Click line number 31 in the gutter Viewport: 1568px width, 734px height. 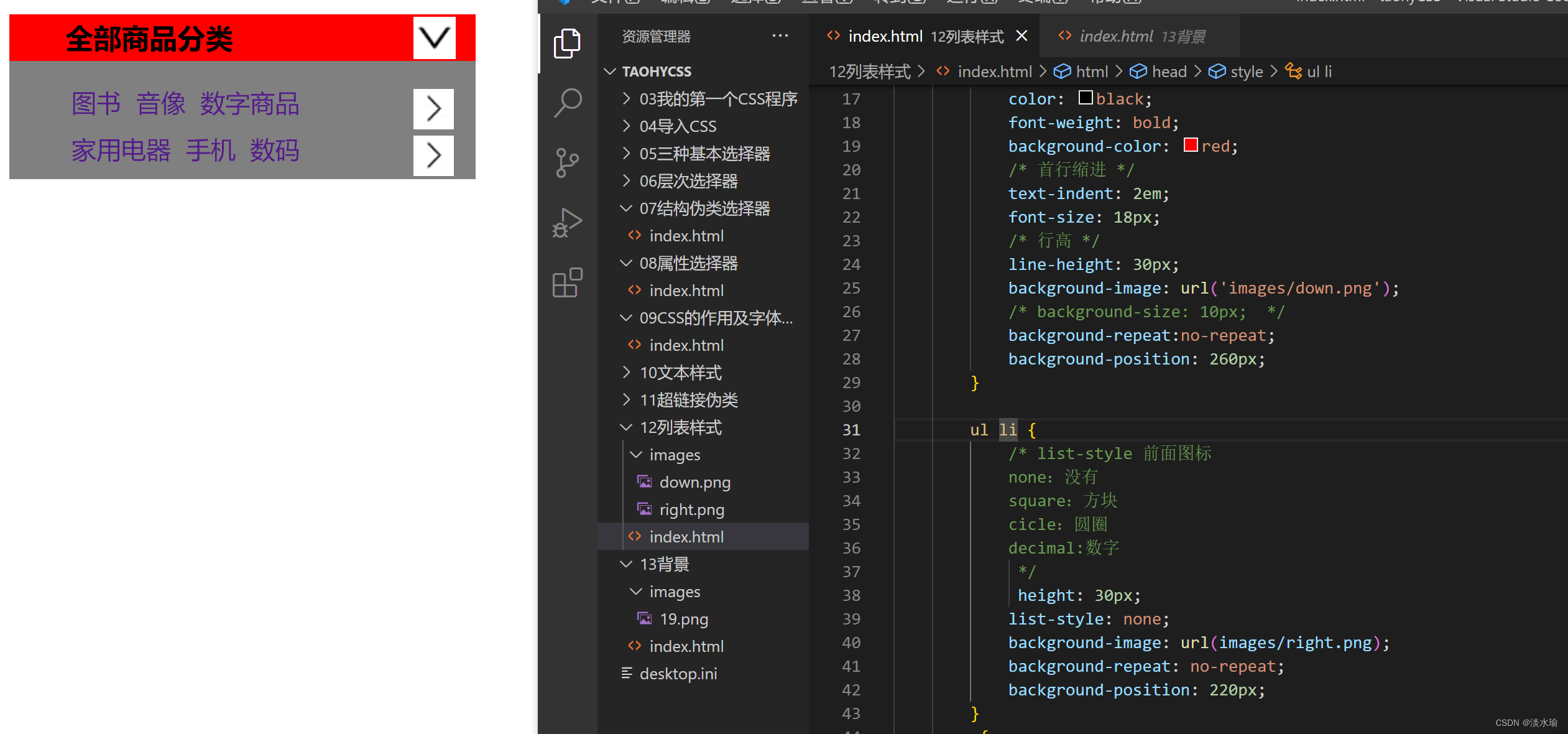pos(851,430)
